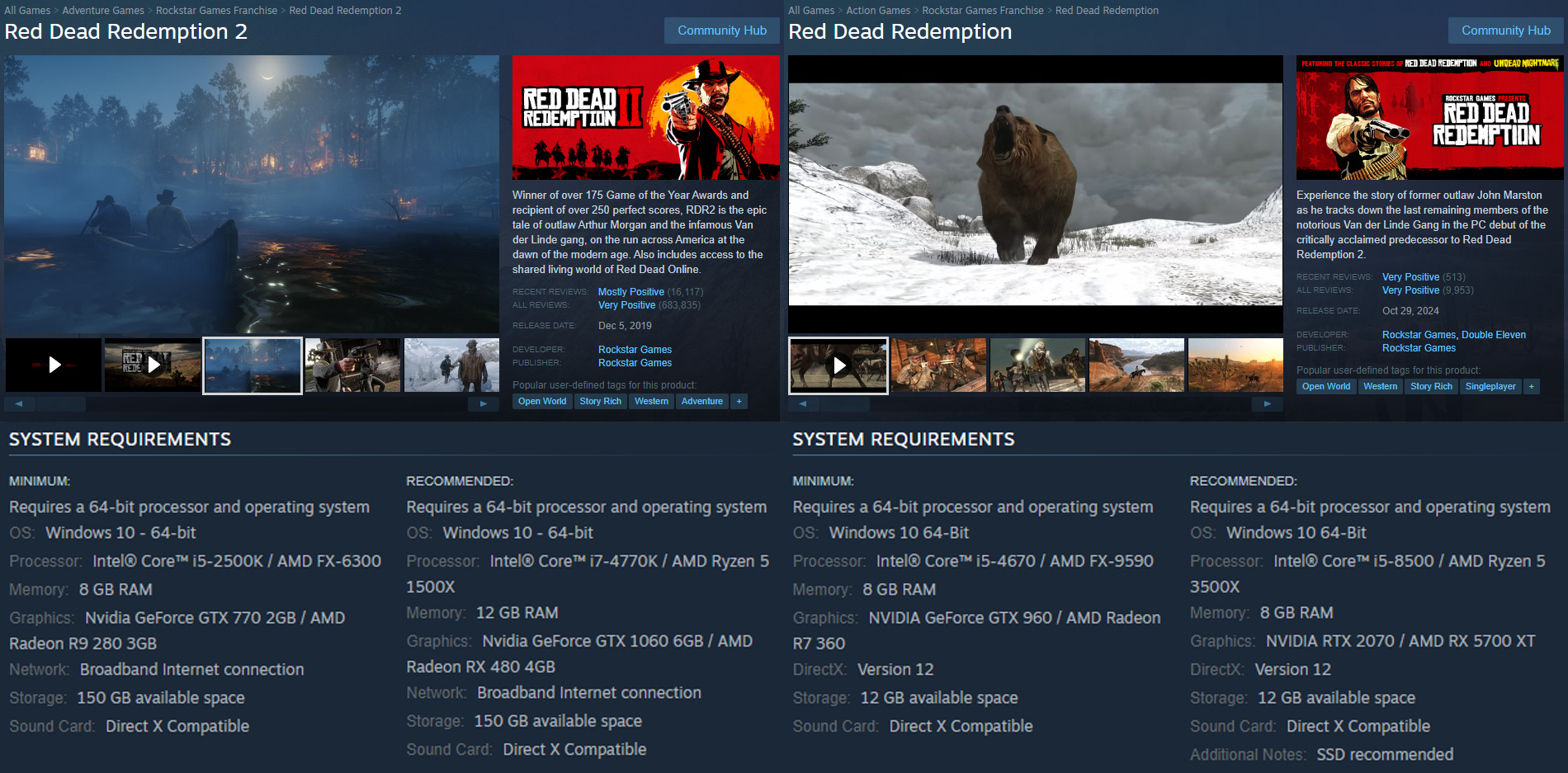Image resolution: width=1568 pixels, height=773 pixels.
Task: Play the Red Dead Redemption trailer thumbnail
Action: pyautogui.click(x=838, y=365)
